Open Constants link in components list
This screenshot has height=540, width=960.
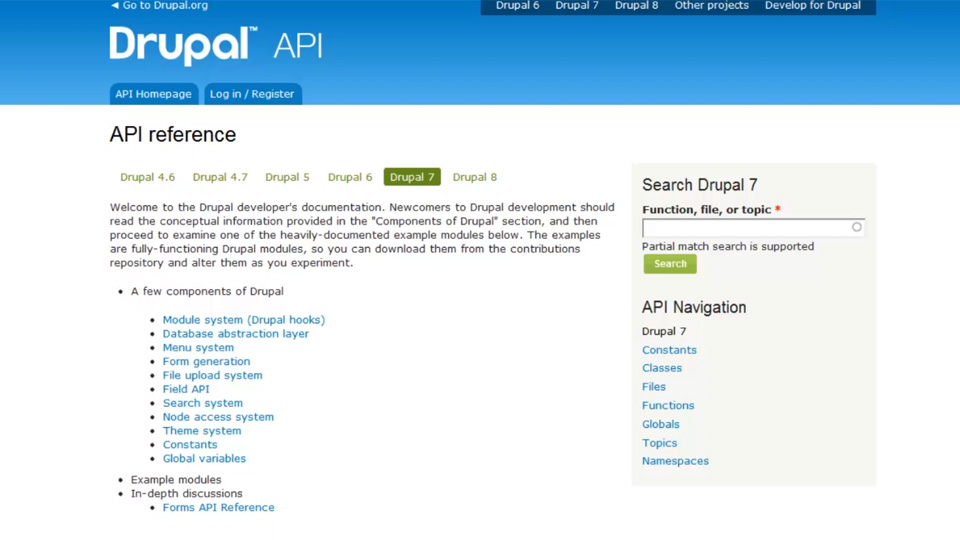[x=190, y=444]
